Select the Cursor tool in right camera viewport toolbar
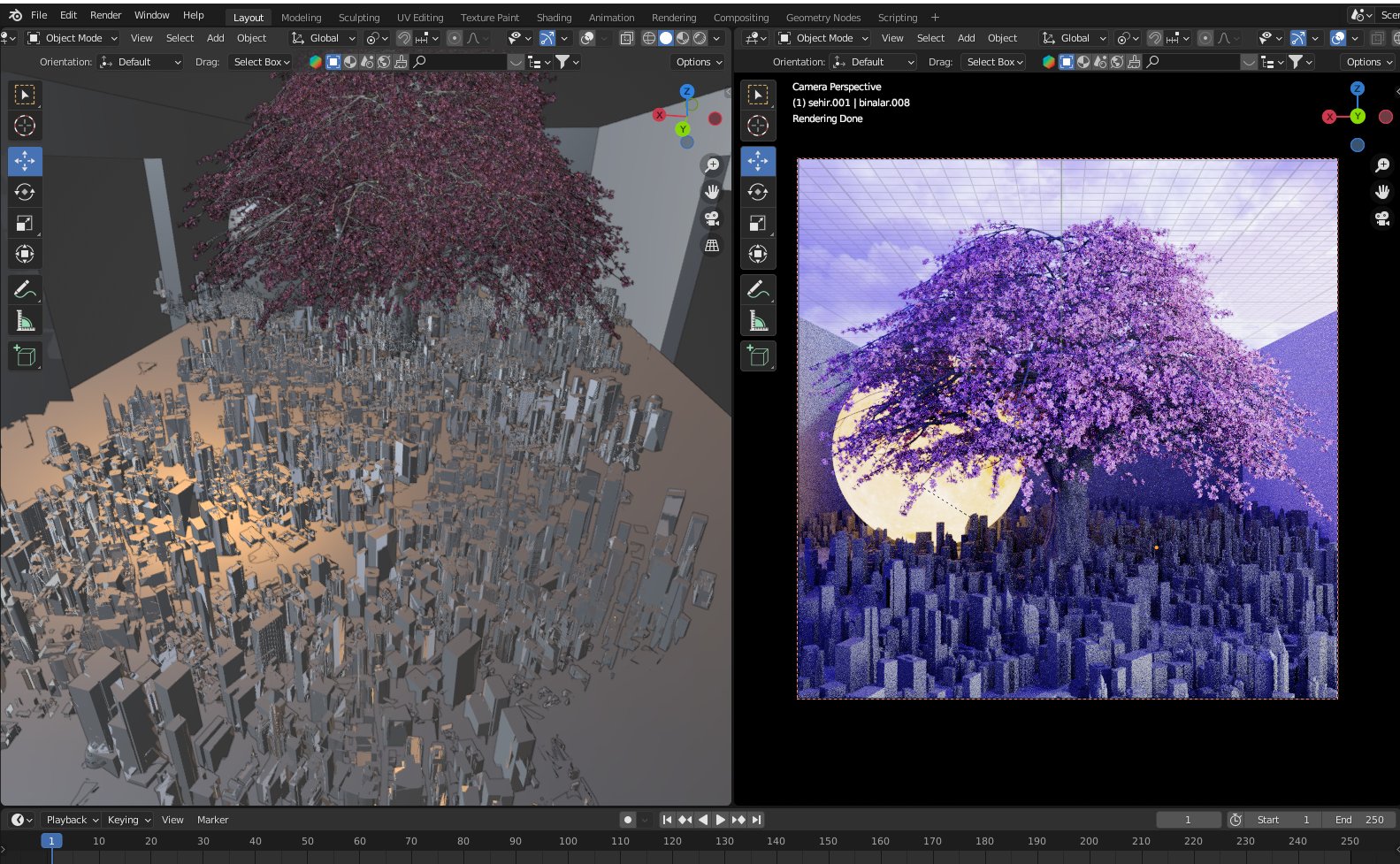This screenshot has height=864, width=1400. (758, 126)
